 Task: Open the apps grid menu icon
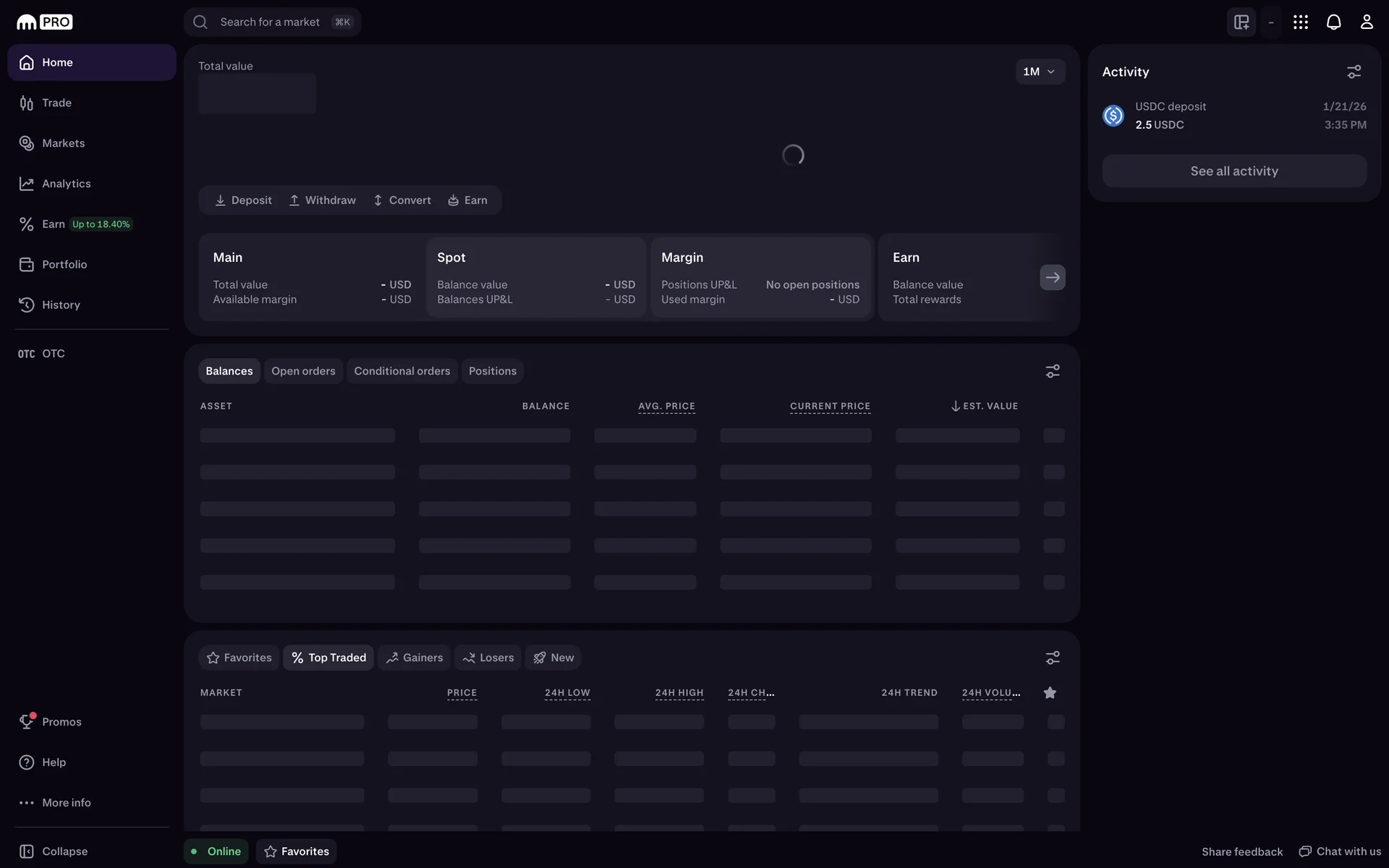[1300, 22]
